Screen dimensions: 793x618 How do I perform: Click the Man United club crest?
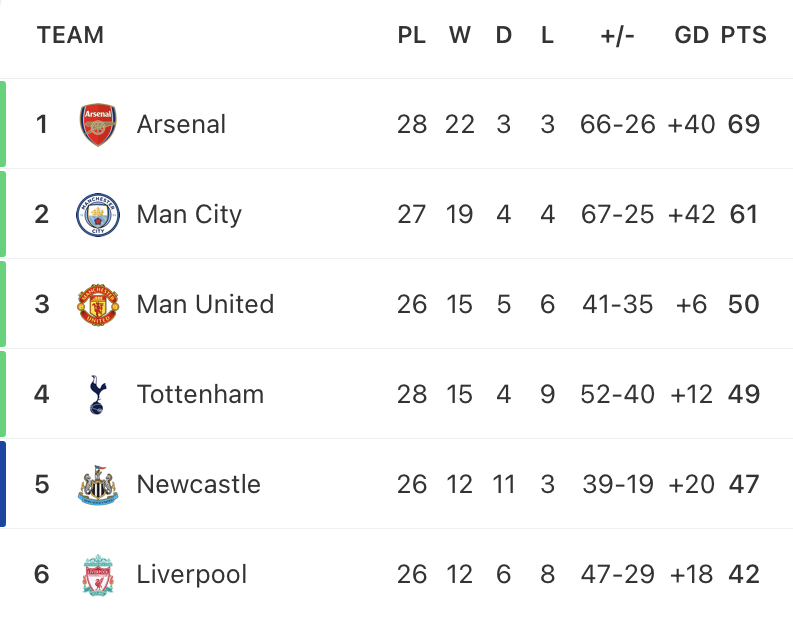98,304
